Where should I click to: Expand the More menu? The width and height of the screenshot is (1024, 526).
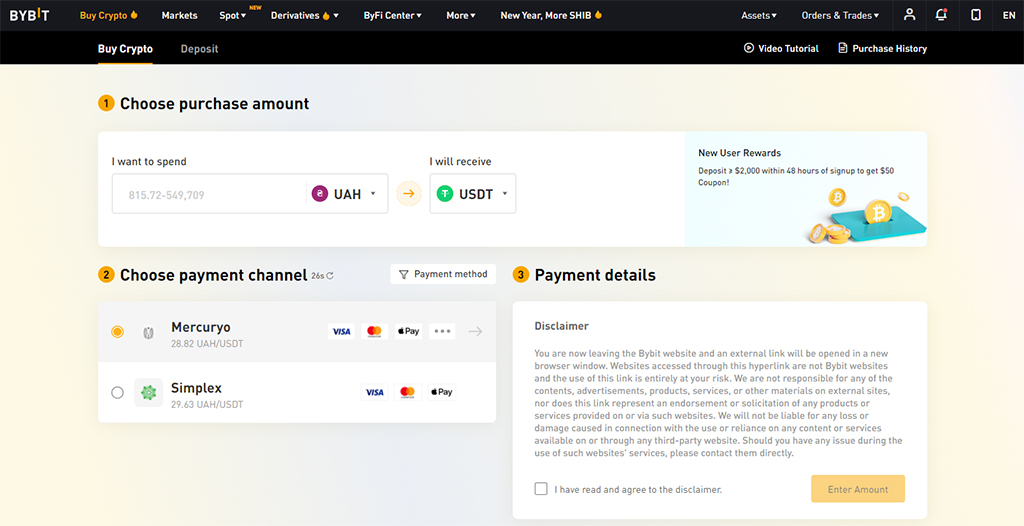pyautogui.click(x=460, y=15)
